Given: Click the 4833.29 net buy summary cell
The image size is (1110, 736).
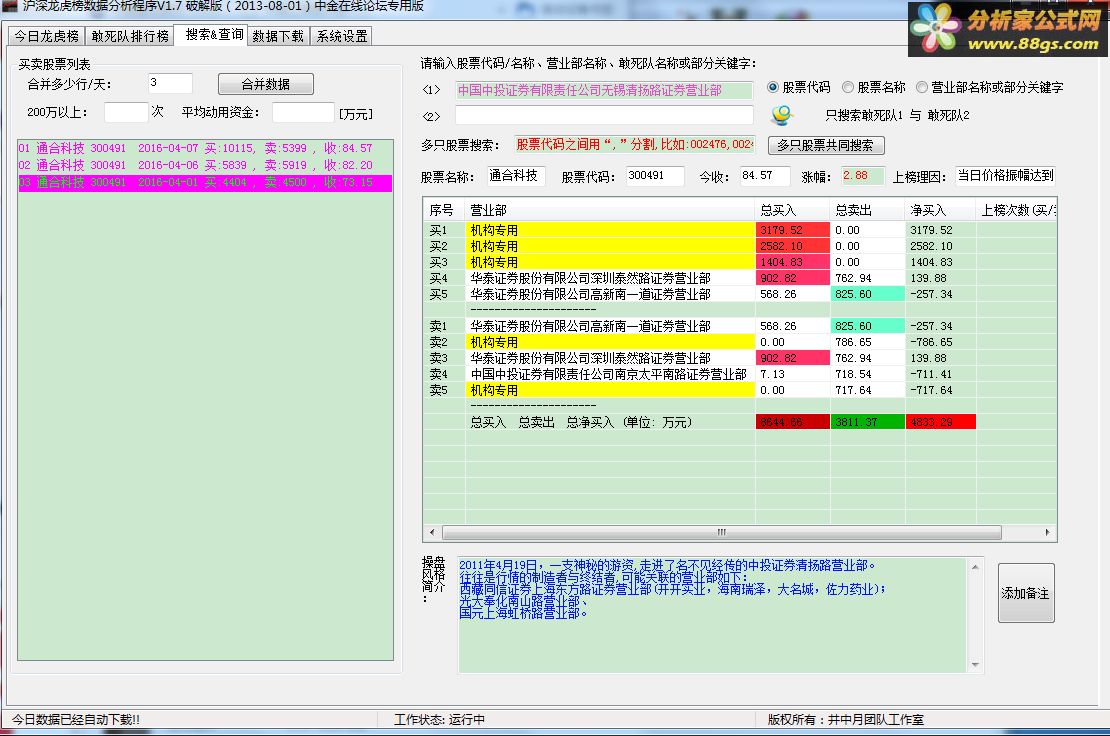Looking at the screenshot, I should point(941,422).
